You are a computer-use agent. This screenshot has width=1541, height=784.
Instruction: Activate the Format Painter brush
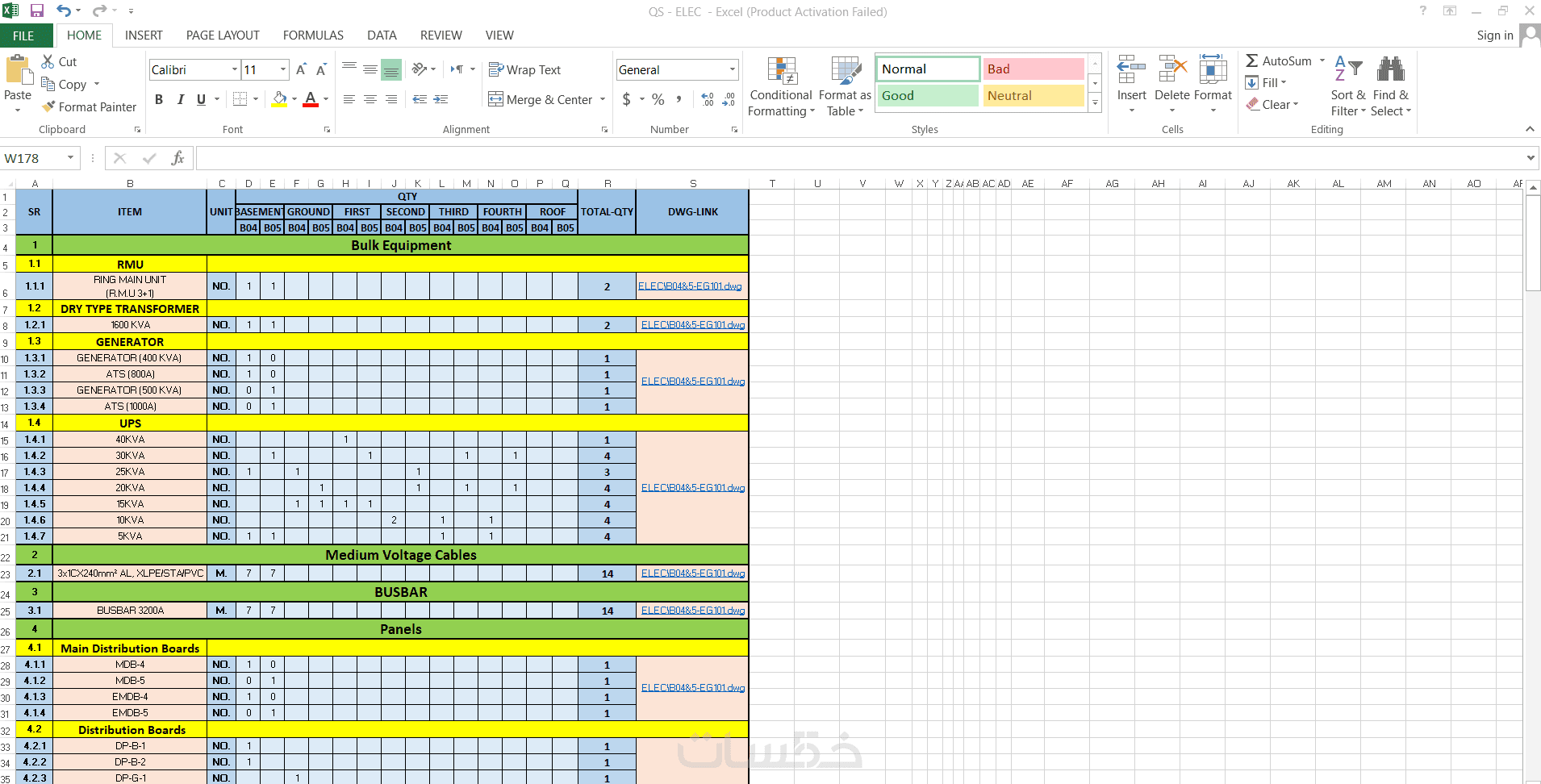tap(89, 106)
